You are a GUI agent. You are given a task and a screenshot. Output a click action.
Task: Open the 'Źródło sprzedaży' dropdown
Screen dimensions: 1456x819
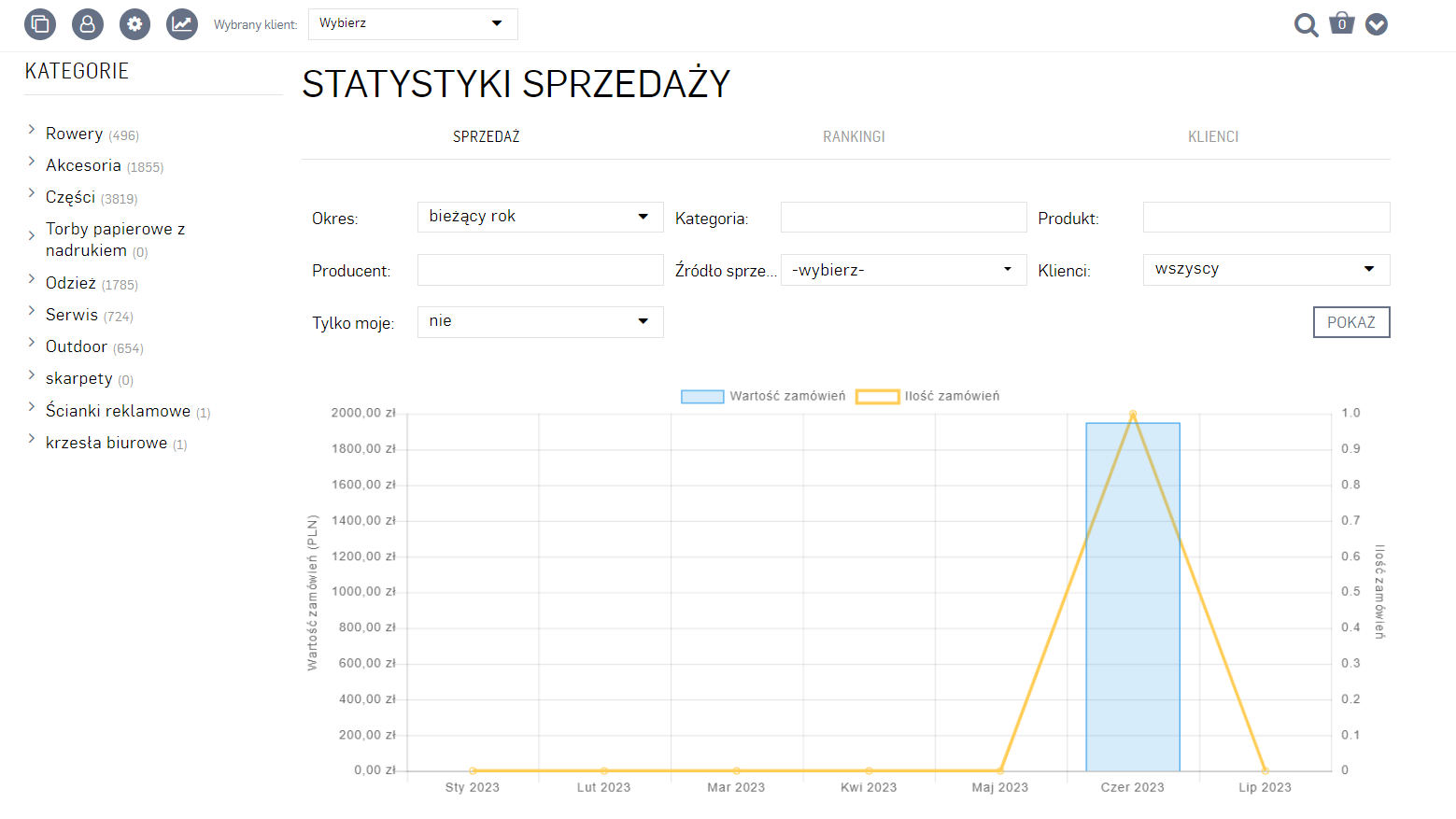pos(902,269)
